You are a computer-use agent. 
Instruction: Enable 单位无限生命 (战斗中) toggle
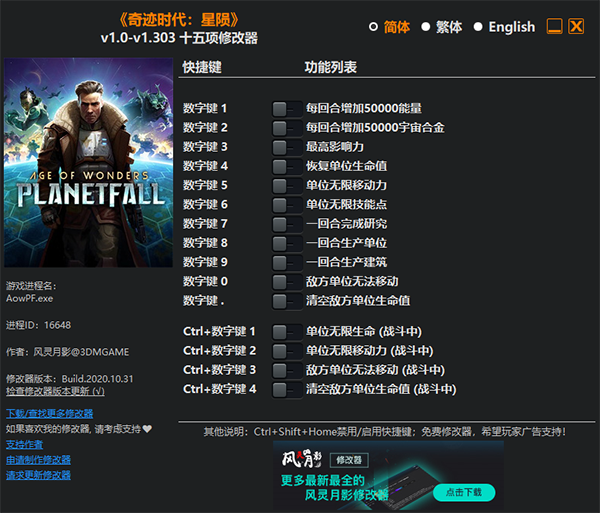[286, 331]
